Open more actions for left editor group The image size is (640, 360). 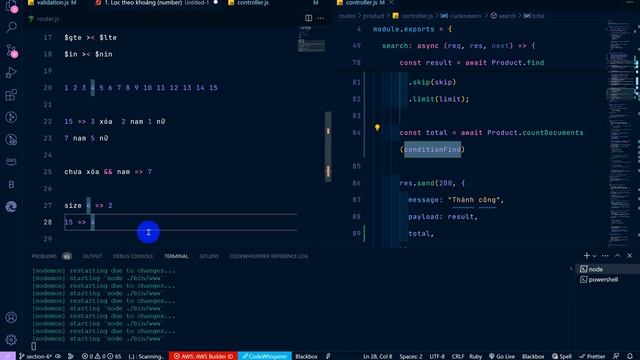321,18
